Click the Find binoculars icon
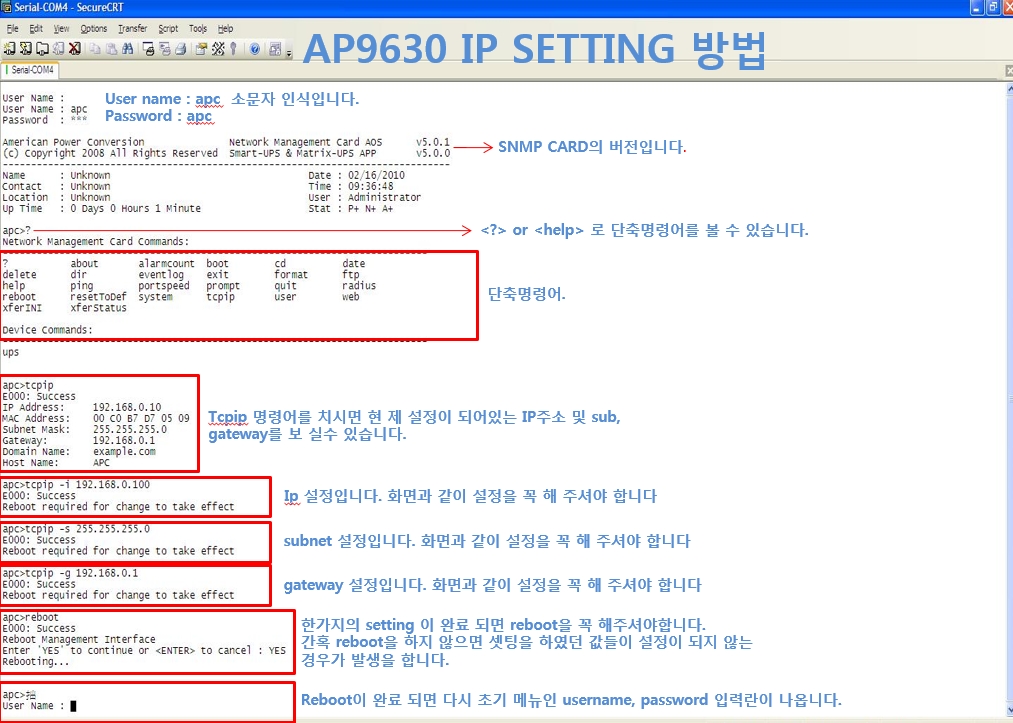This screenshot has width=1013, height=723. tap(128, 48)
